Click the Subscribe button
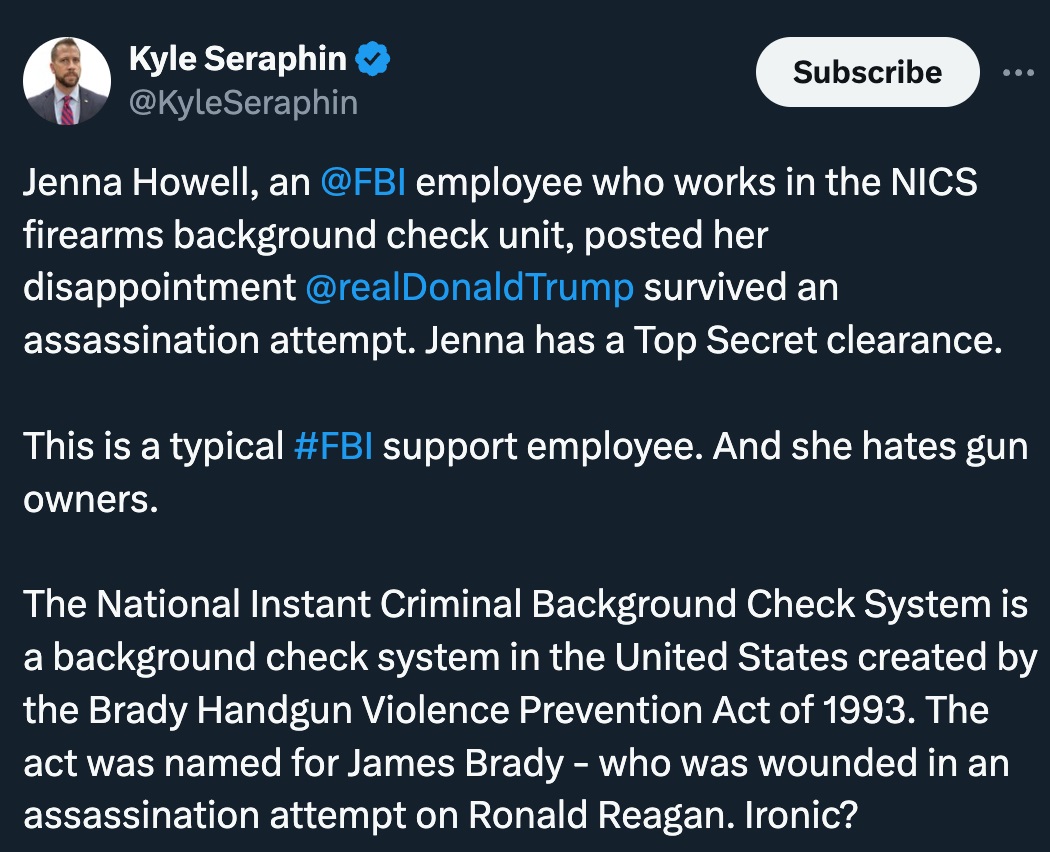 coord(867,72)
